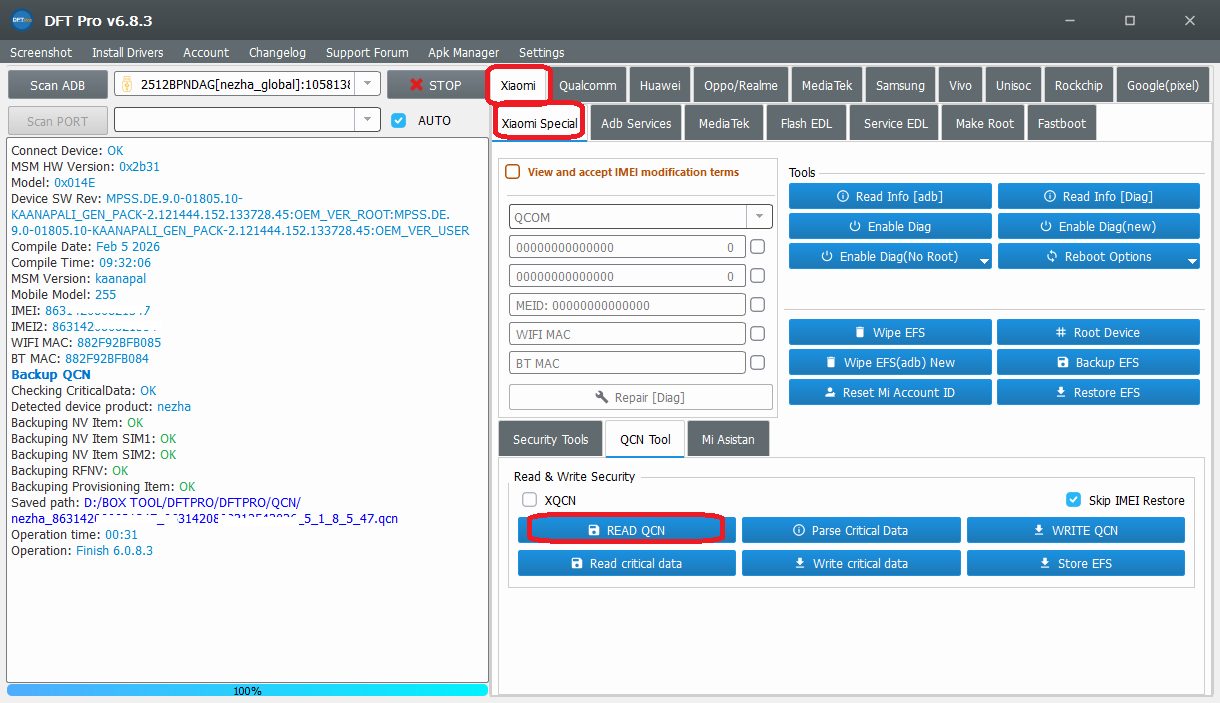The height and width of the screenshot is (703, 1220).
Task: Click the refresh icon on Reboot Options
Action: (1052, 256)
